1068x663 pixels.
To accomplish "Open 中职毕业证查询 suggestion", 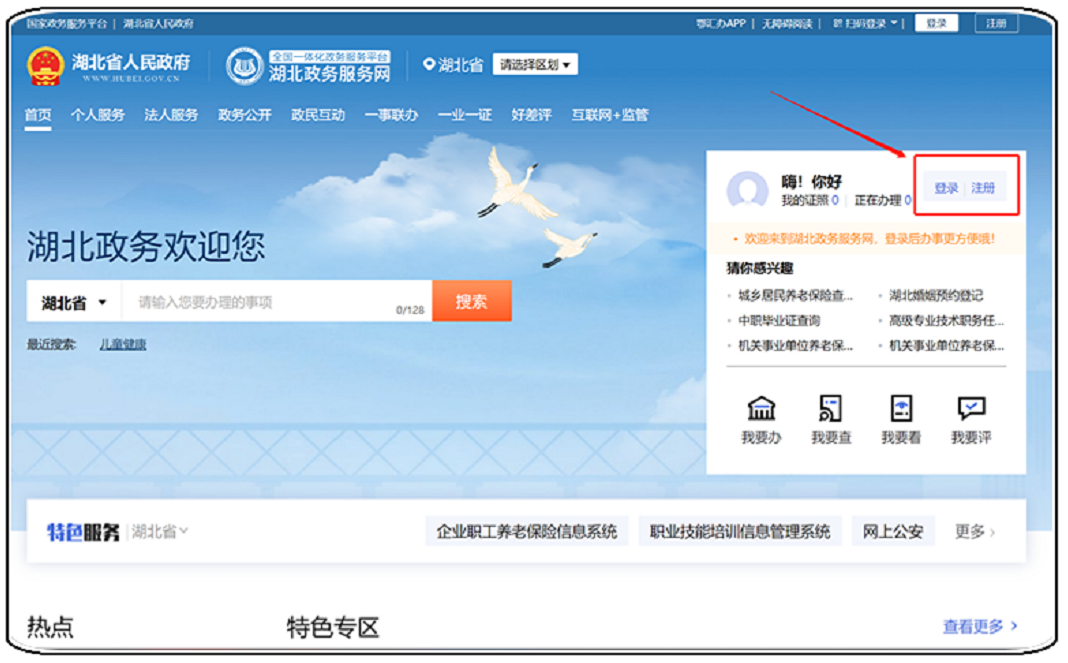I will coord(779,320).
